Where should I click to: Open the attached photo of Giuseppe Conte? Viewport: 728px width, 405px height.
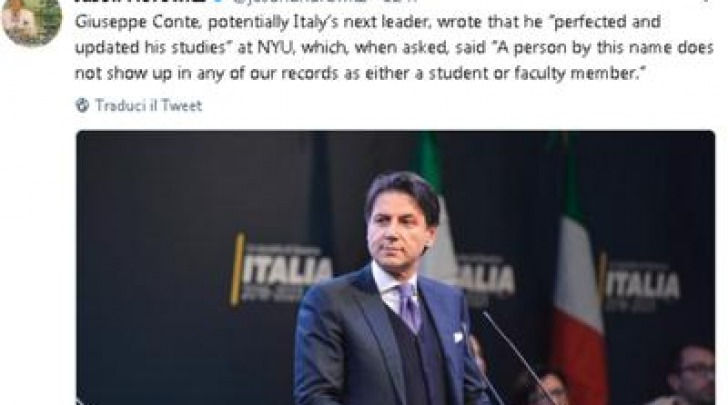pos(396,268)
